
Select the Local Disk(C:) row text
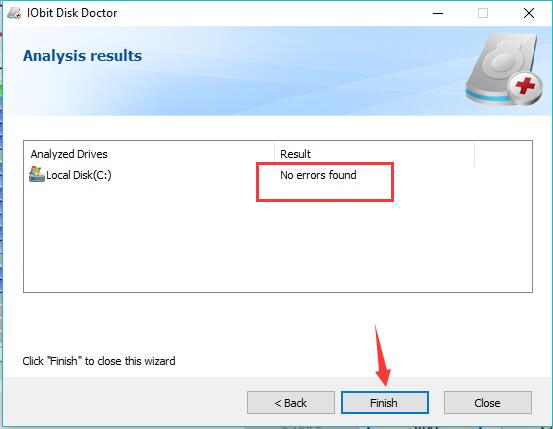(x=79, y=175)
